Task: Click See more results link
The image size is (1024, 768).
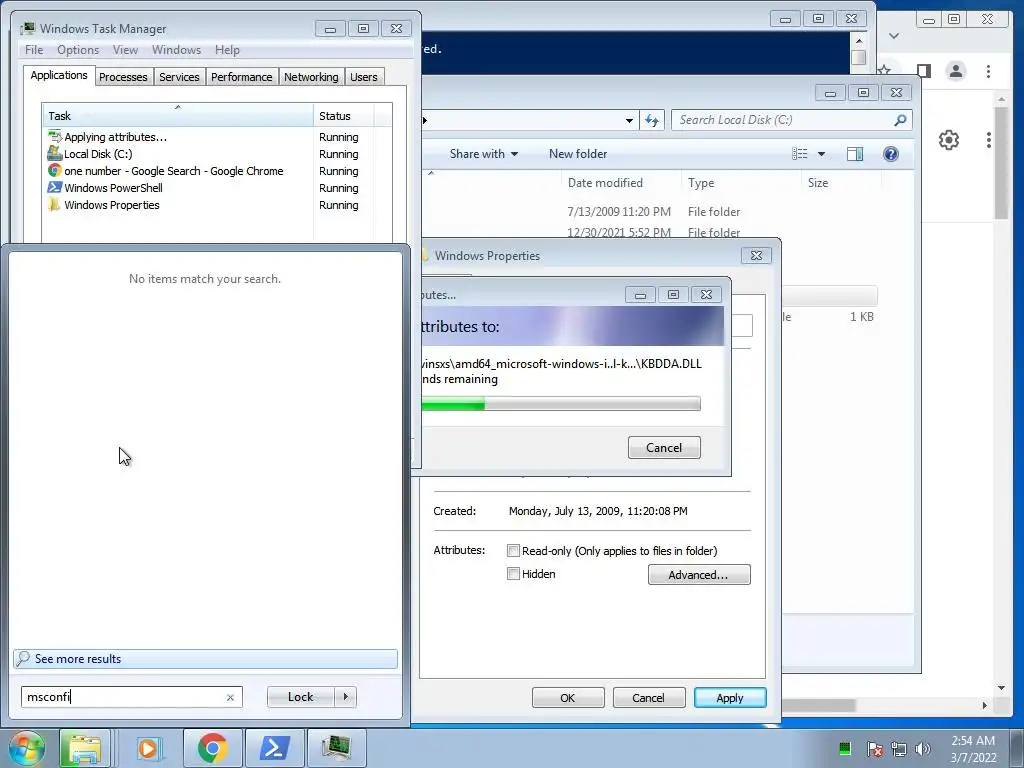Action: tap(205, 659)
